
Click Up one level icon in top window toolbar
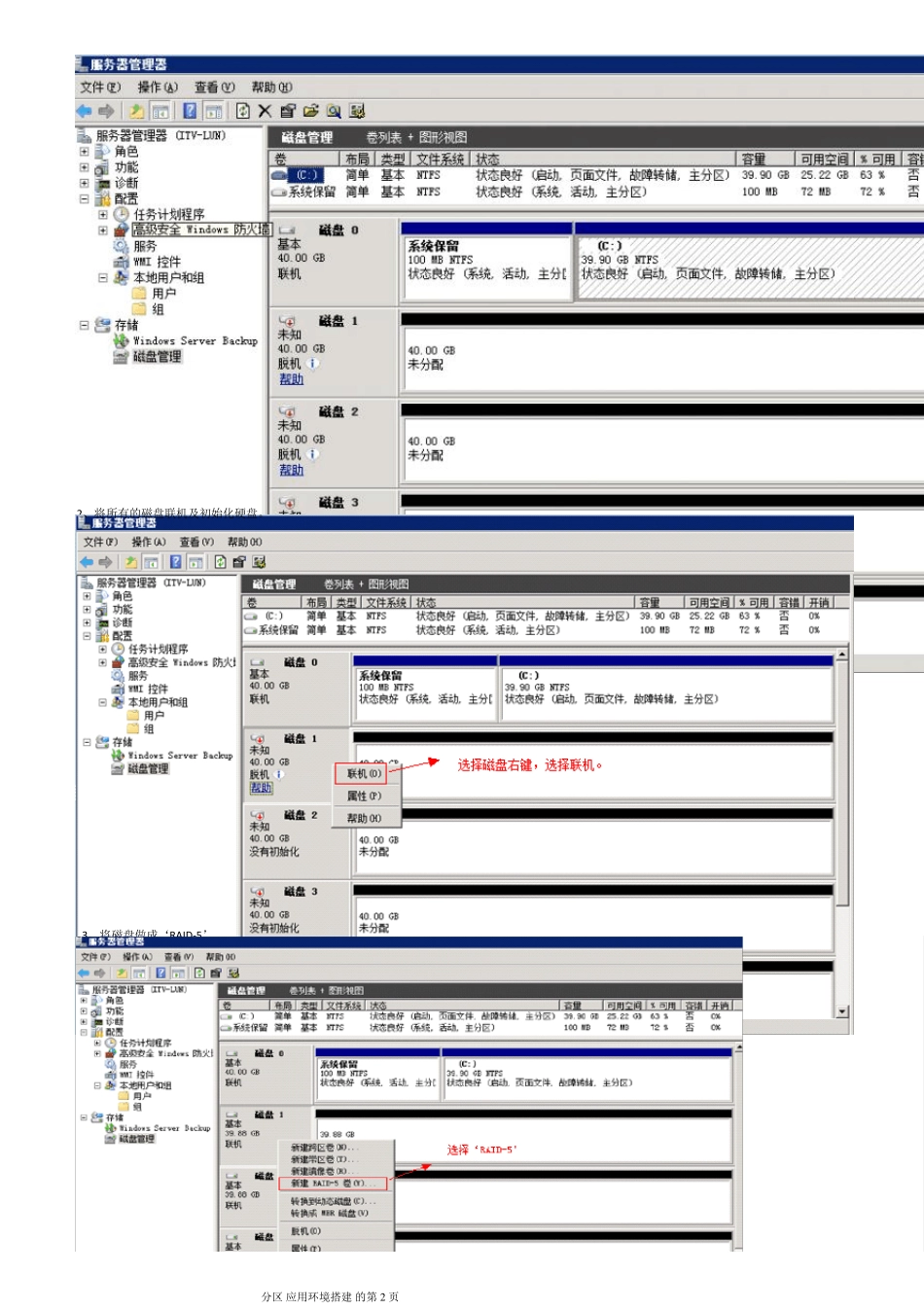click(137, 111)
